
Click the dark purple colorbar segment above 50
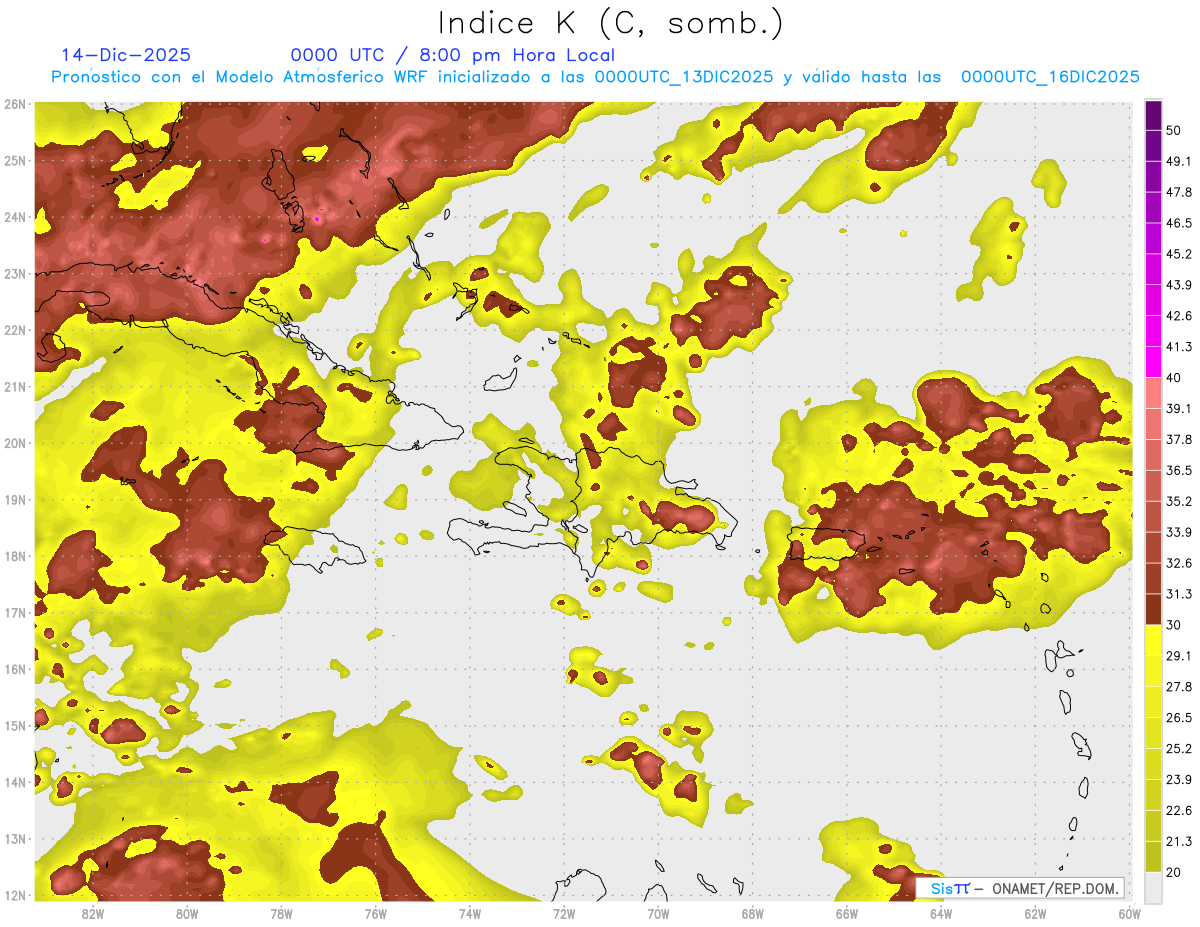[1153, 116]
